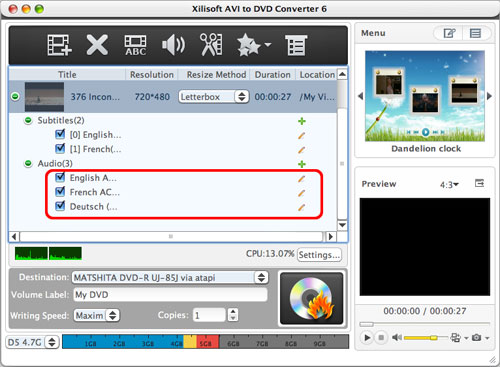This screenshot has width=500, height=367.
Task: Select the Dandelion clock menu thumbnail
Action: pos(425,96)
